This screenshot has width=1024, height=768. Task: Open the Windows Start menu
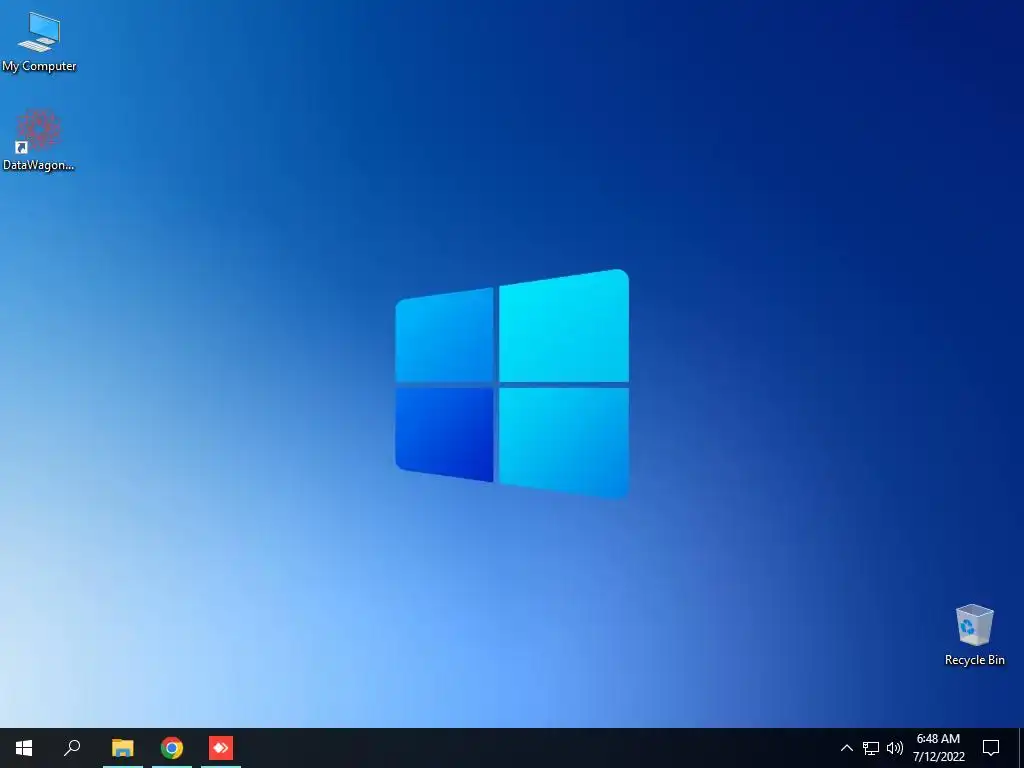[x=24, y=748]
